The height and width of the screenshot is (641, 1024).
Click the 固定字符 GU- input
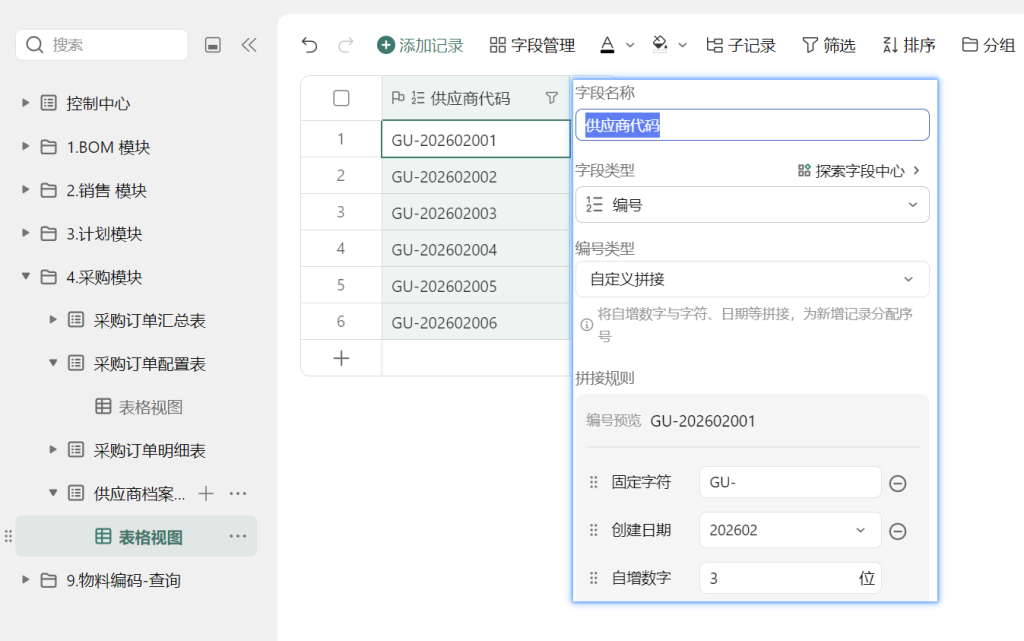790,482
